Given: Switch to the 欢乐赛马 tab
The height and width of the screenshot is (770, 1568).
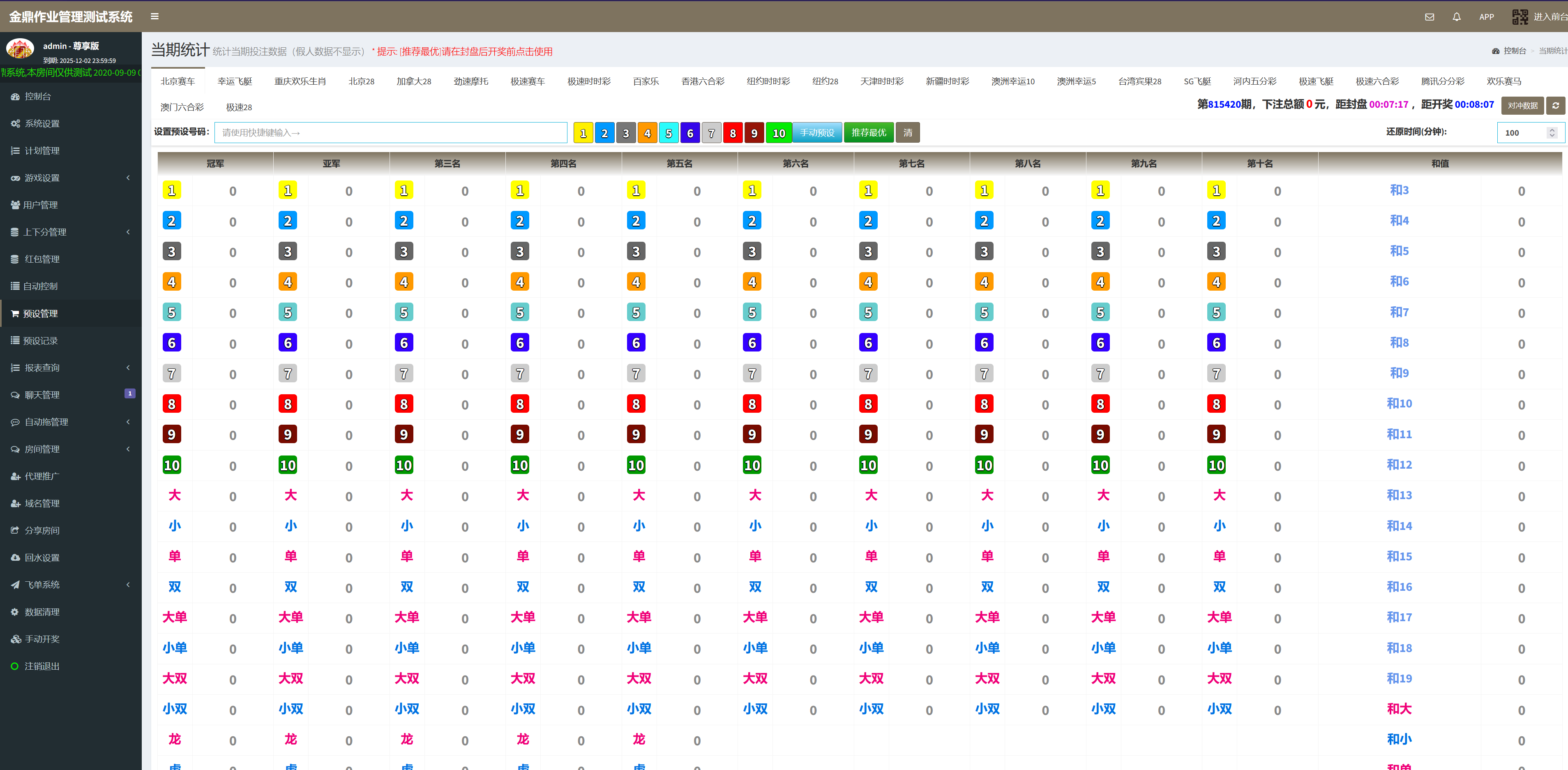Looking at the screenshot, I should (1503, 81).
